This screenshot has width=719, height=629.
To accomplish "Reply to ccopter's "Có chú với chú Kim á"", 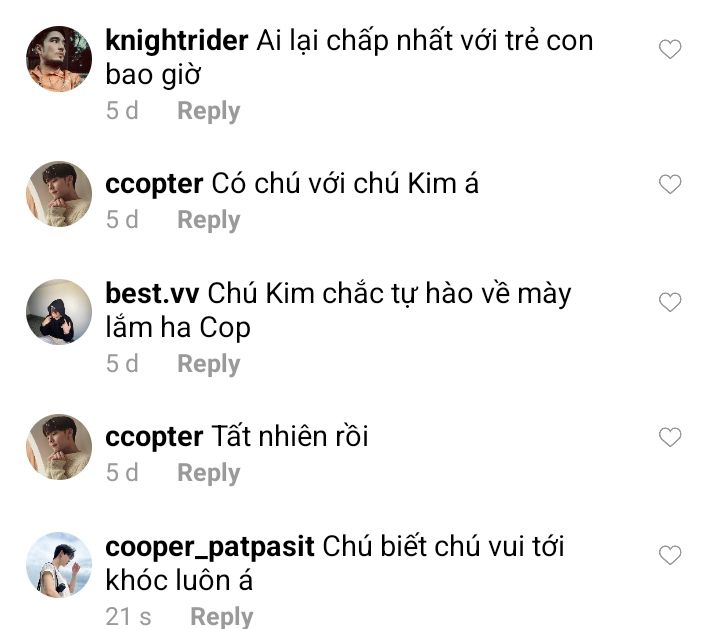I will [x=209, y=220].
